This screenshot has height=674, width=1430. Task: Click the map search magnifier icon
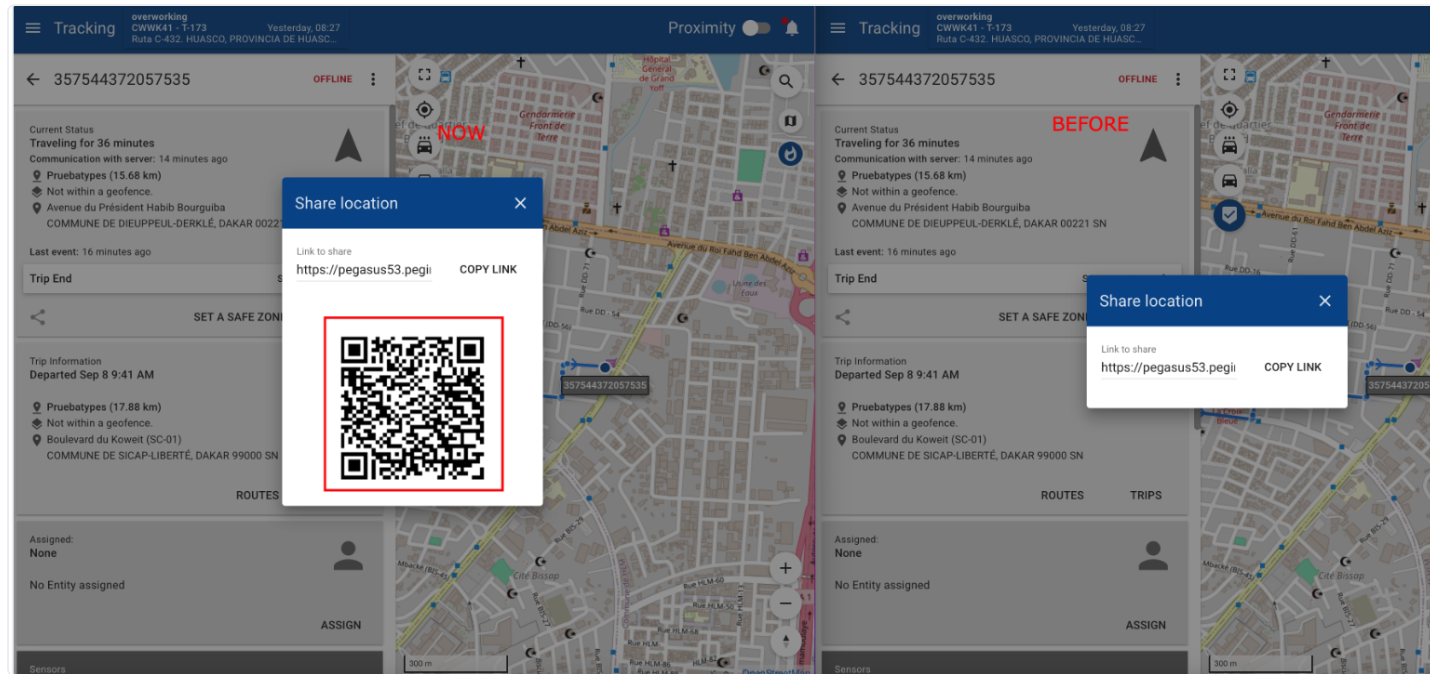[786, 82]
